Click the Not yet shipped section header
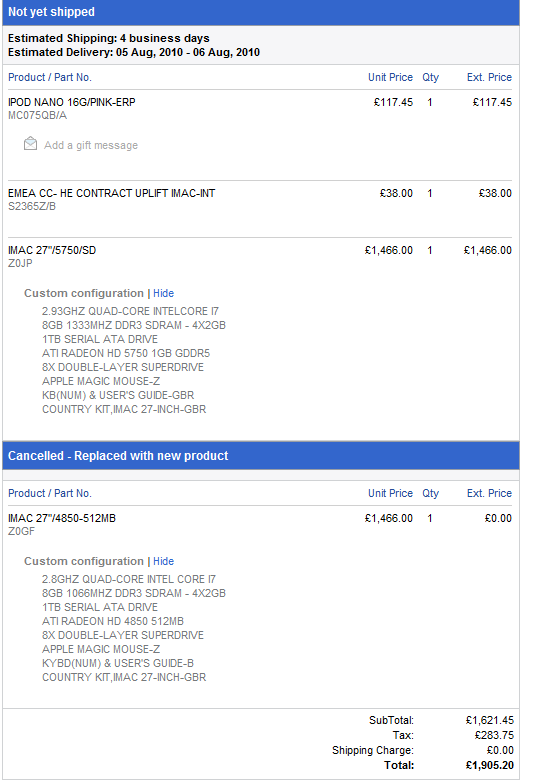537x783 pixels. pyautogui.click(x=51, y=12)
